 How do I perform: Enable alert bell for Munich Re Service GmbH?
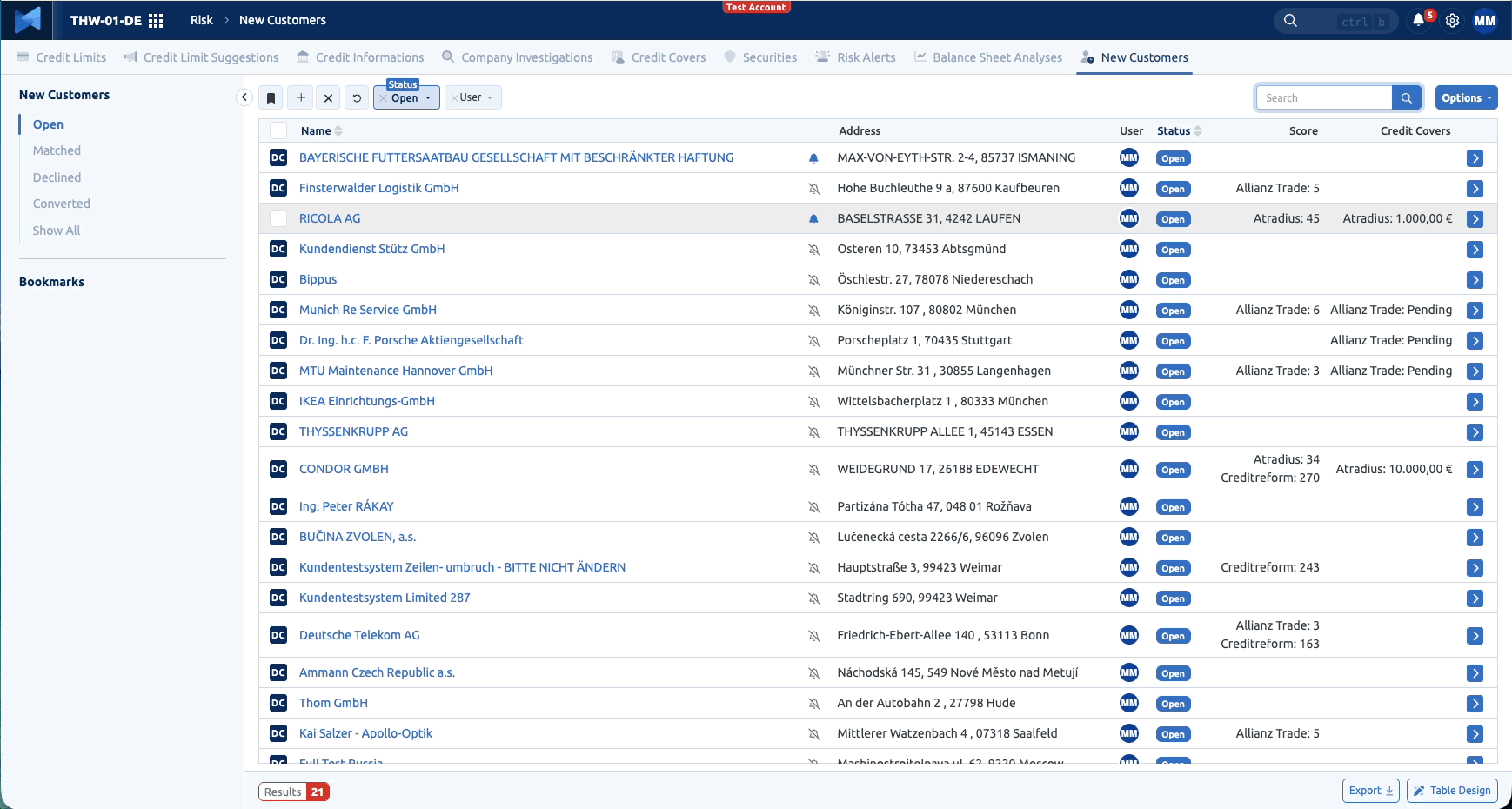pos(813,311)
